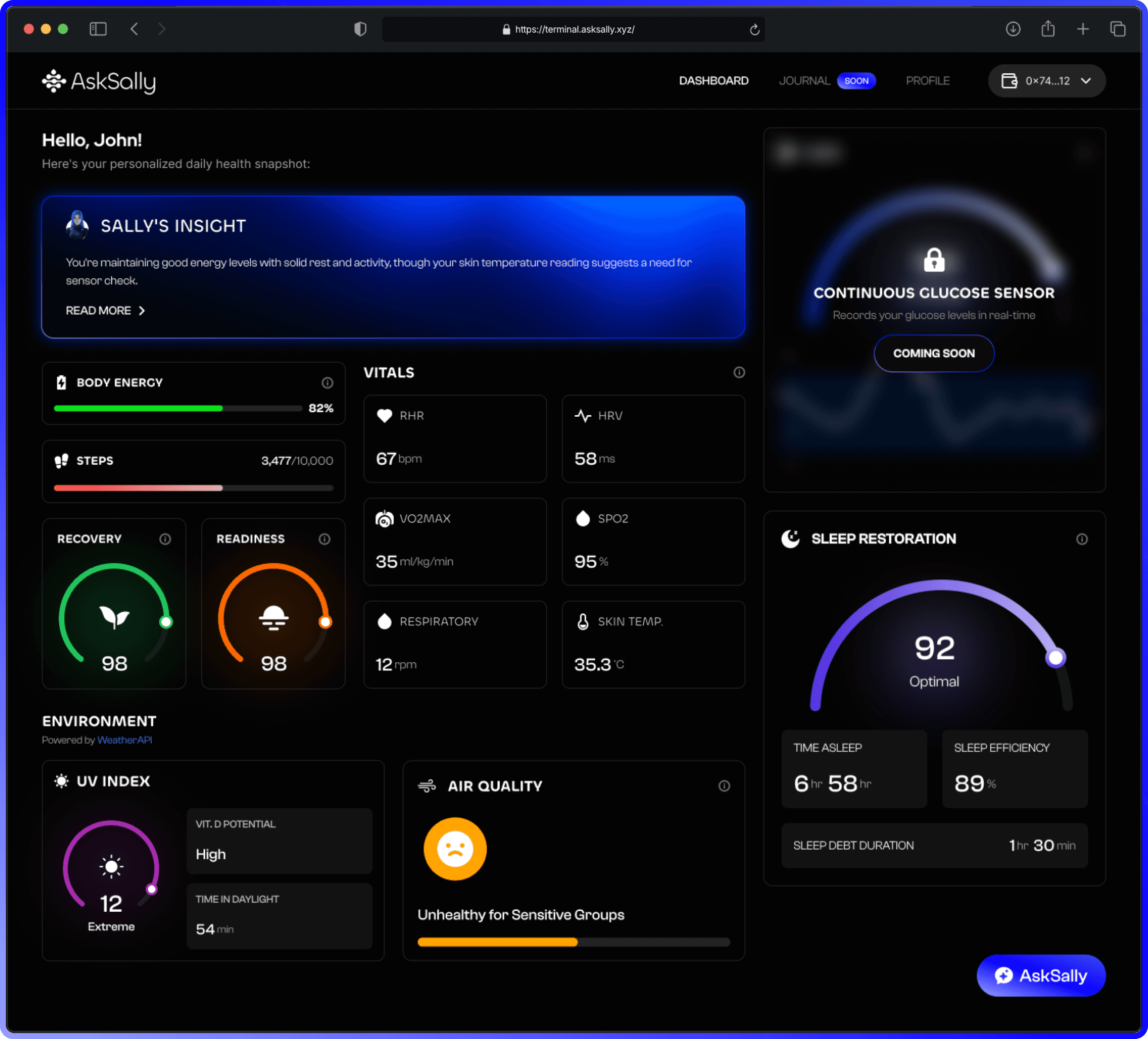
Task: Open the Sleep Restoration info icon
Action: tap(1081, 539)
